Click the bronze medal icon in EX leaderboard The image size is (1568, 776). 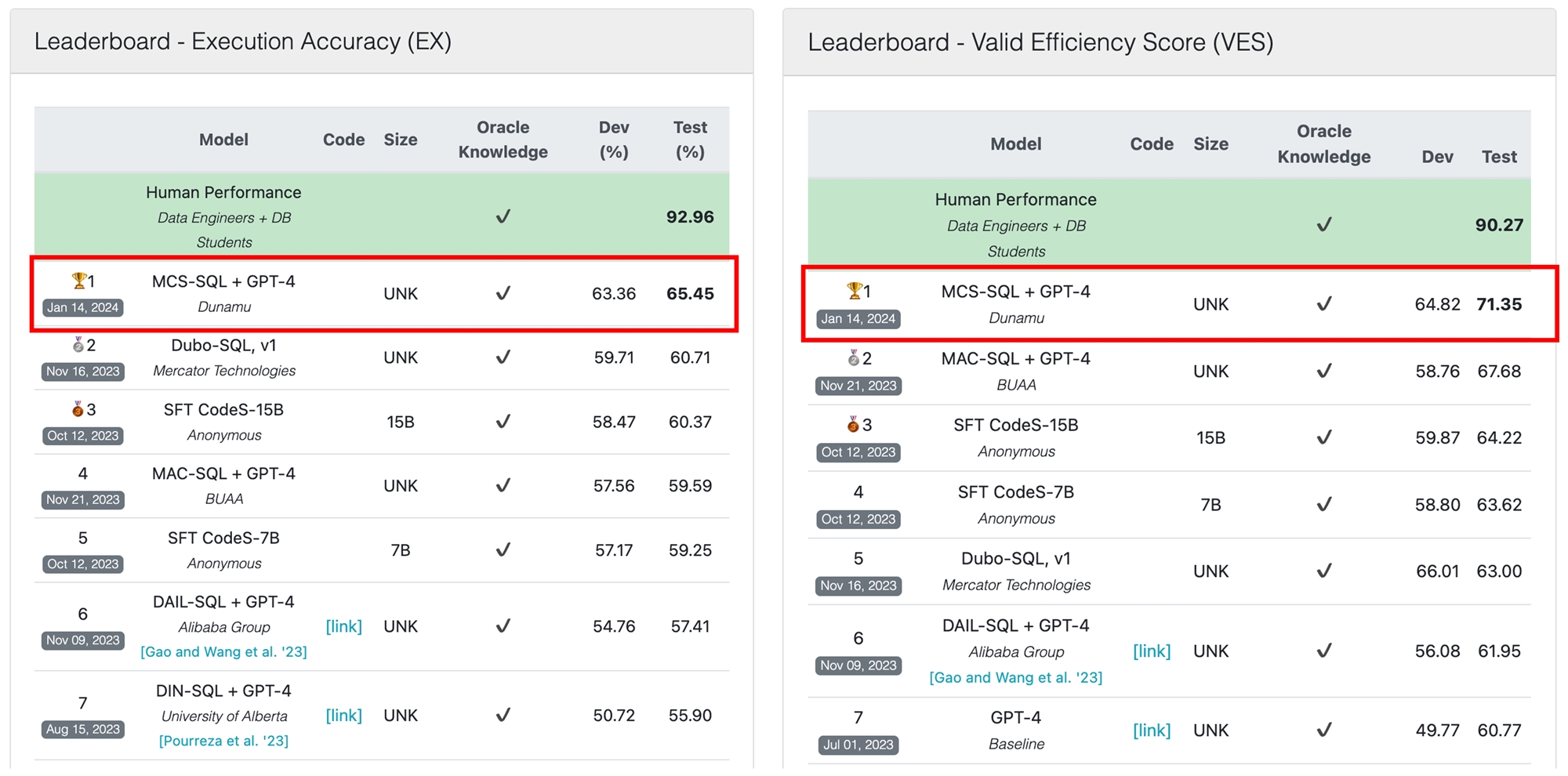click(x=78, y=409)
